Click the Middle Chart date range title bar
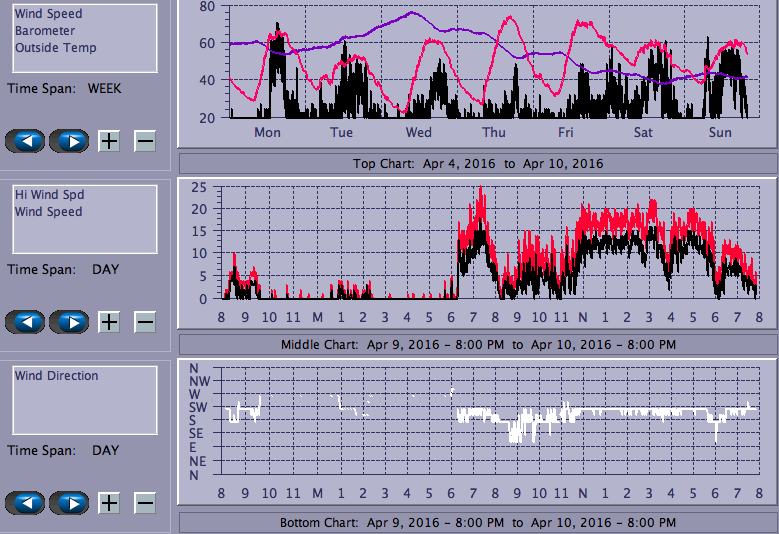Image resolution: width=779 pixels, height=534 pixels. pos(477,344)
